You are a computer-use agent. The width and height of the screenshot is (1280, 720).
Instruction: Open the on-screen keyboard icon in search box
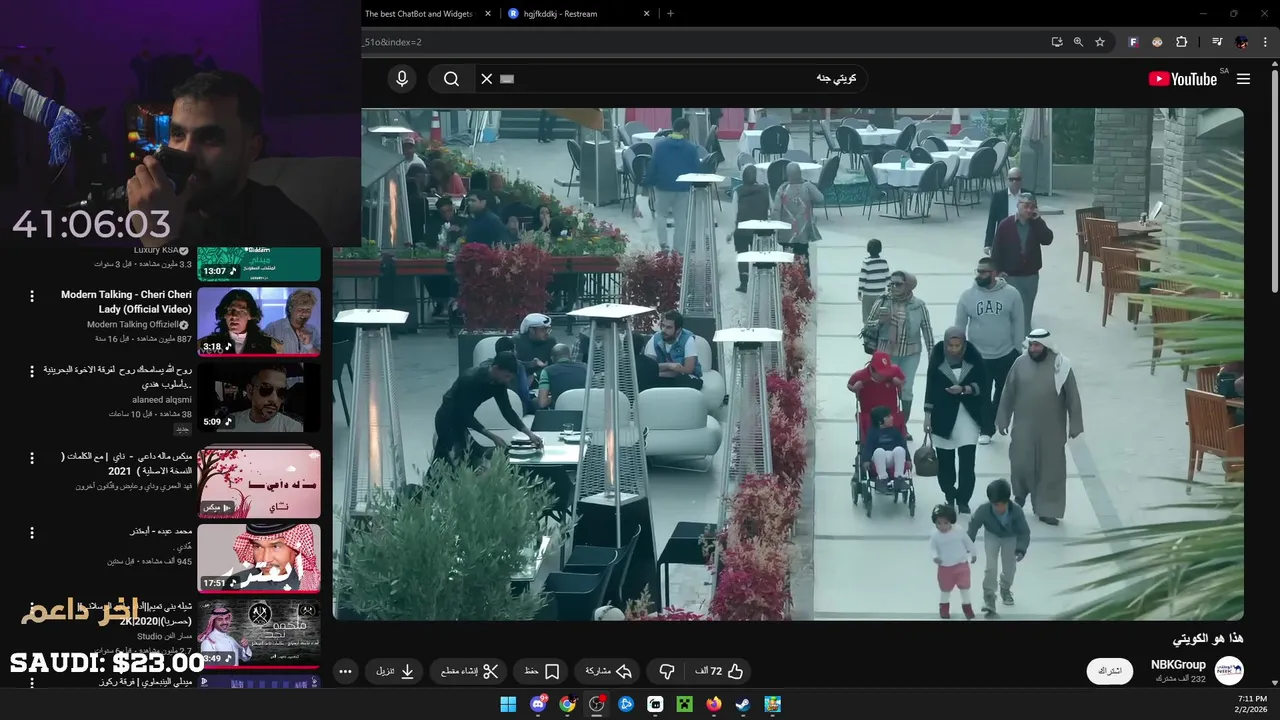coord(507,79)
